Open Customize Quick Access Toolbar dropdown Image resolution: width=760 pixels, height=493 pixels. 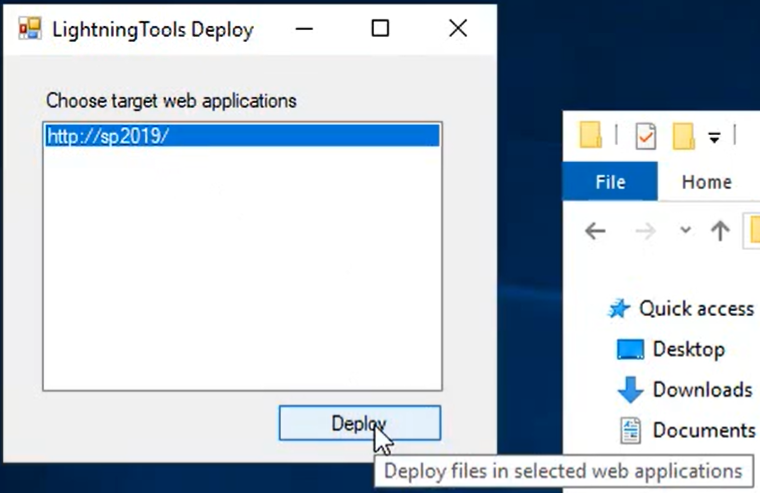coord(714,138)
